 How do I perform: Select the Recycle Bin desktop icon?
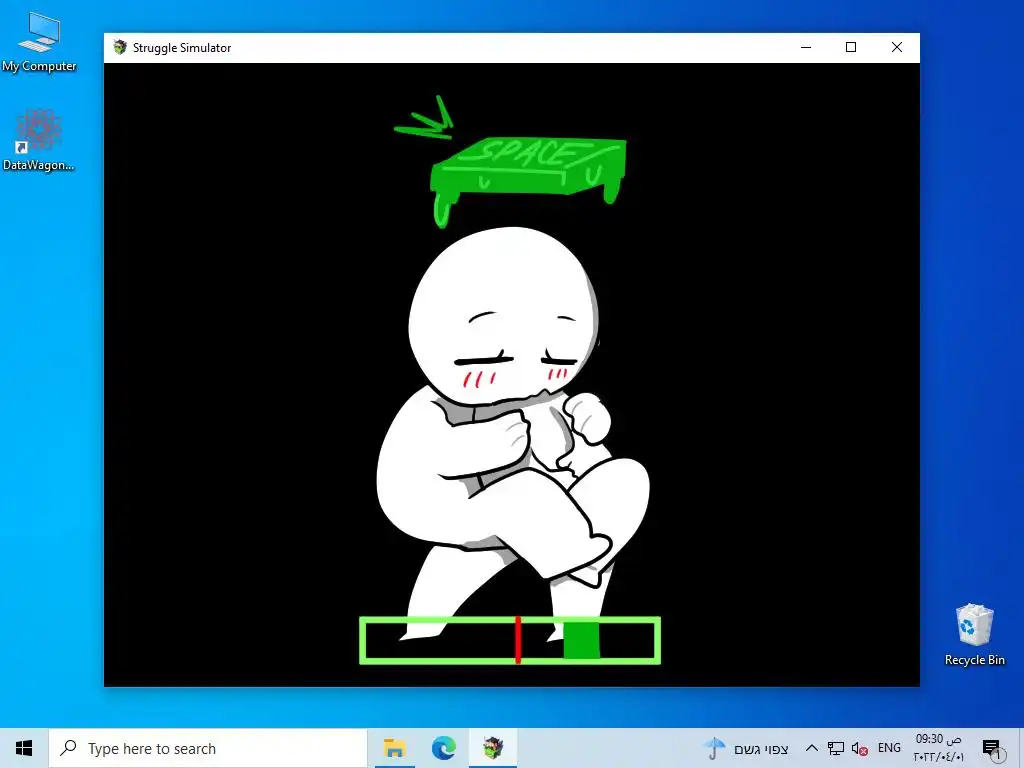coord(974,635)
